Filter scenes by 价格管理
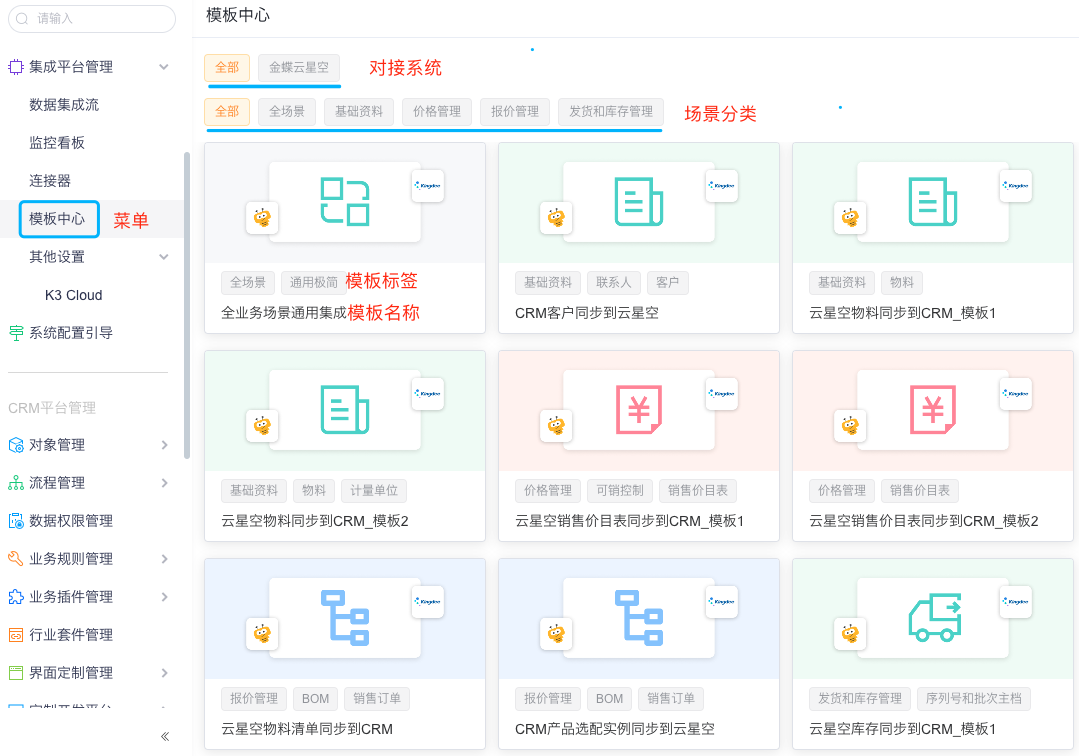1079x756 pixels. pyautogui.click(x=437, y=111)
